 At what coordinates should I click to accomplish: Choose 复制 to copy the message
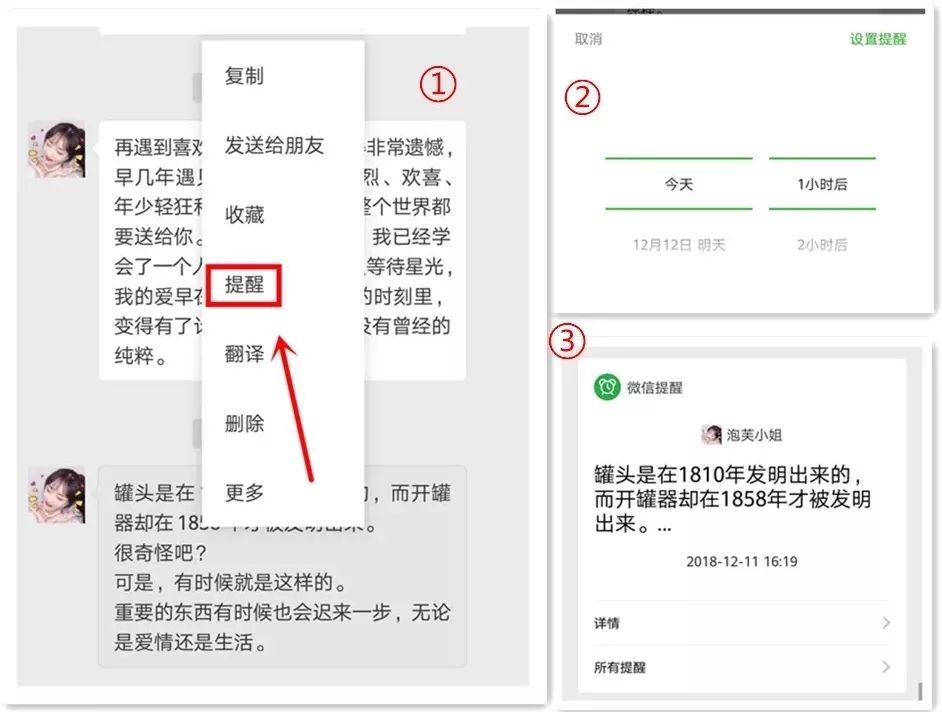click(246, 76)
